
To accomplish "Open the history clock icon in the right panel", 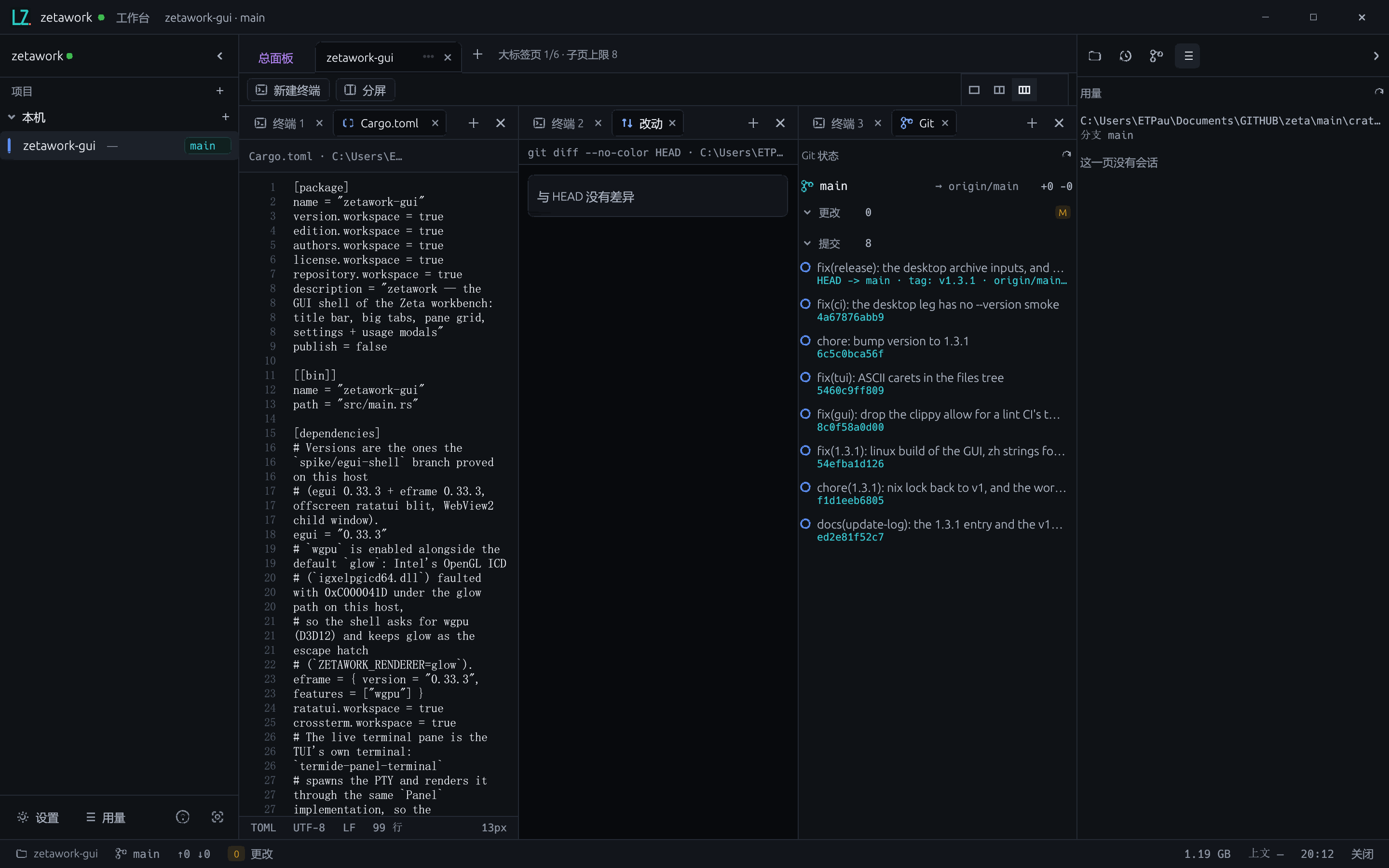I will tap(1126, 55).
